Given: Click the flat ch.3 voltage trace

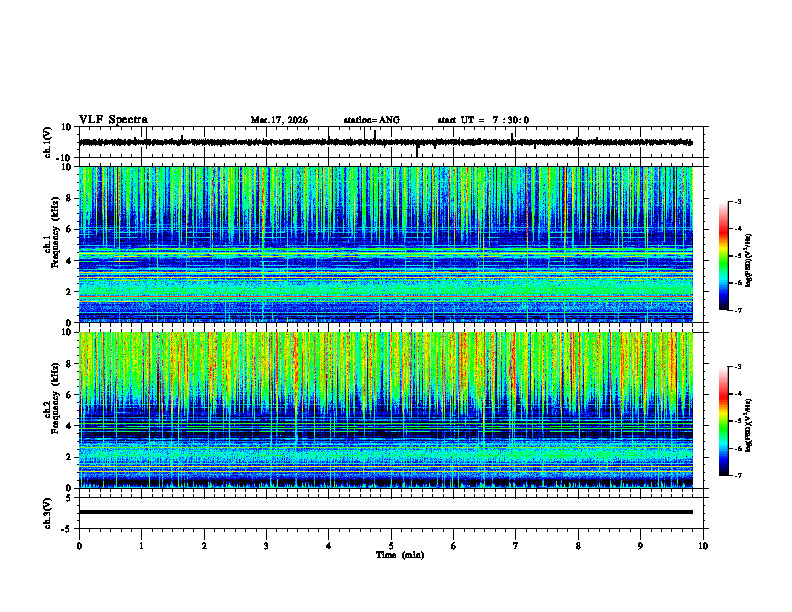Looking at the screenshot, I should (x=385, y=512).
